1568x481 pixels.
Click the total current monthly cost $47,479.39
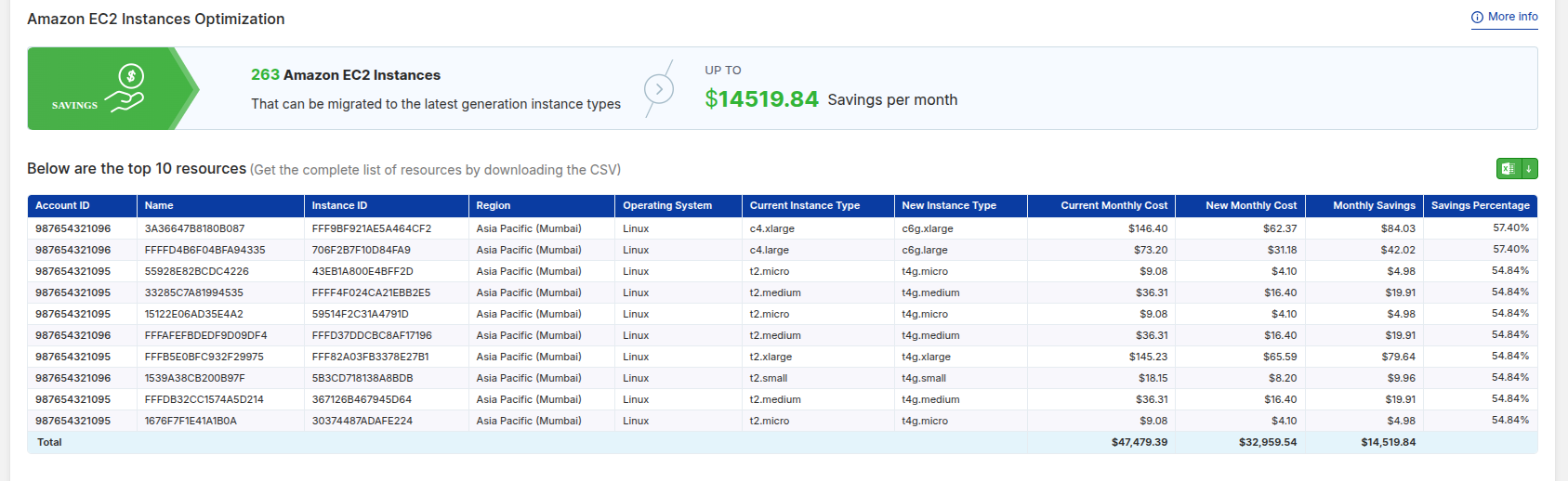(1139, 443)
